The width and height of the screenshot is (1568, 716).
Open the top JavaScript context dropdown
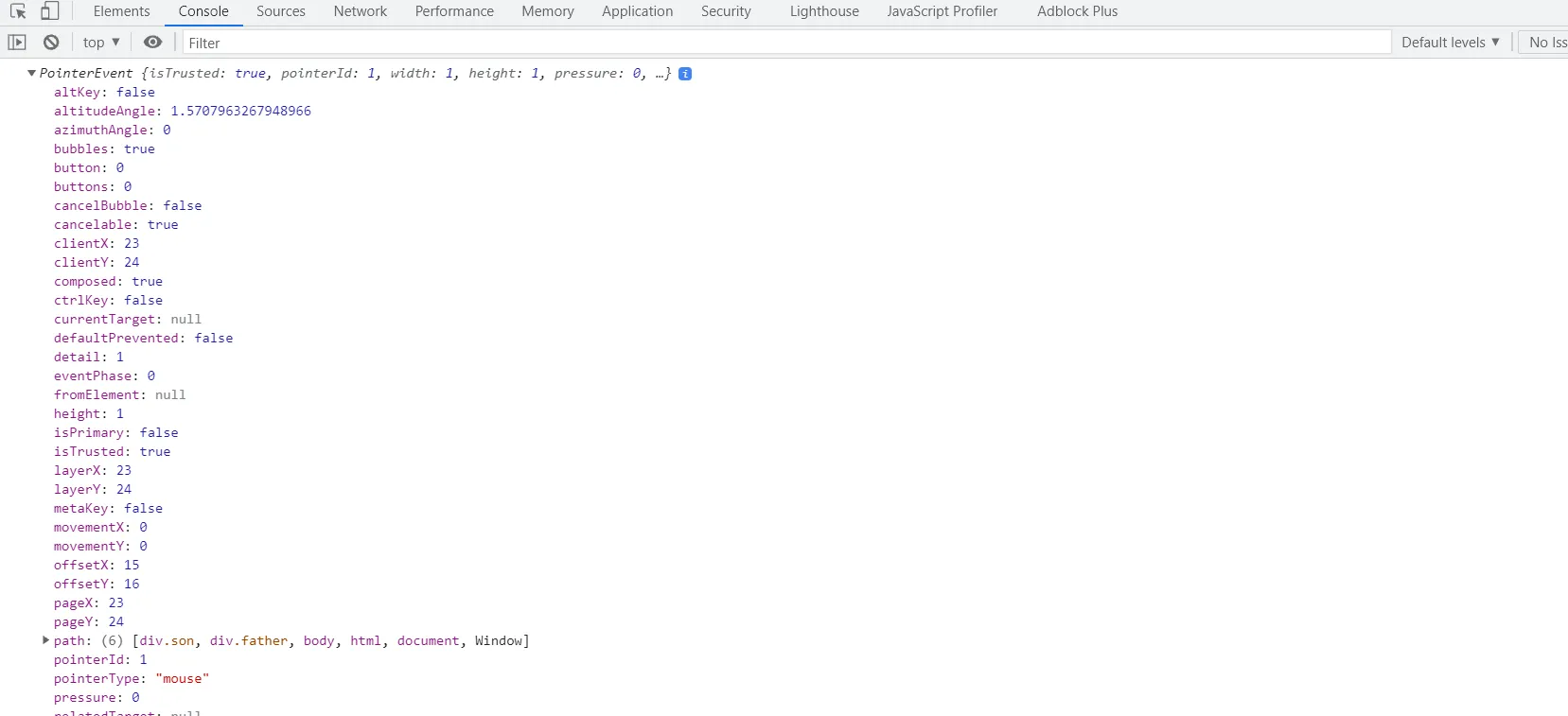(x=101, y=43)
